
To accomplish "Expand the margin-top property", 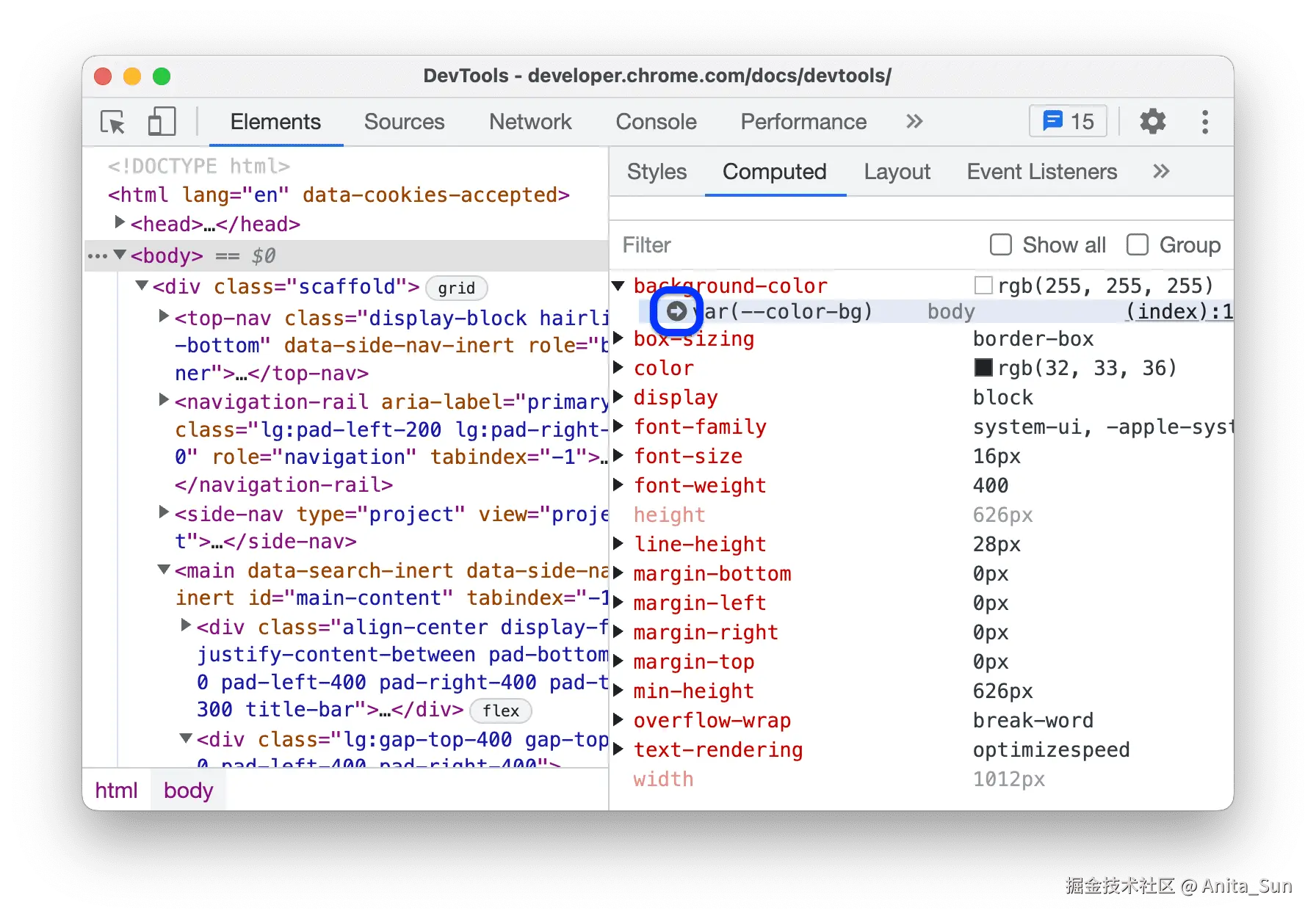I will tap(618, 661).
